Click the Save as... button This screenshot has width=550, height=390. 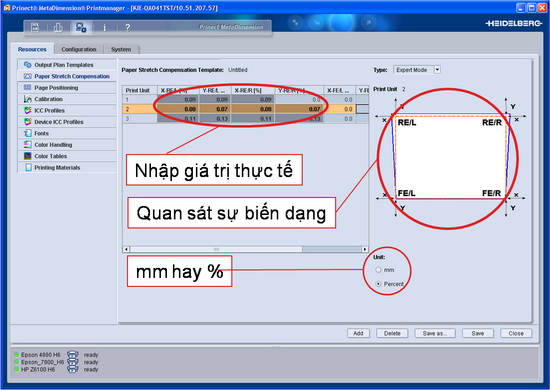[x=435, y=333]
